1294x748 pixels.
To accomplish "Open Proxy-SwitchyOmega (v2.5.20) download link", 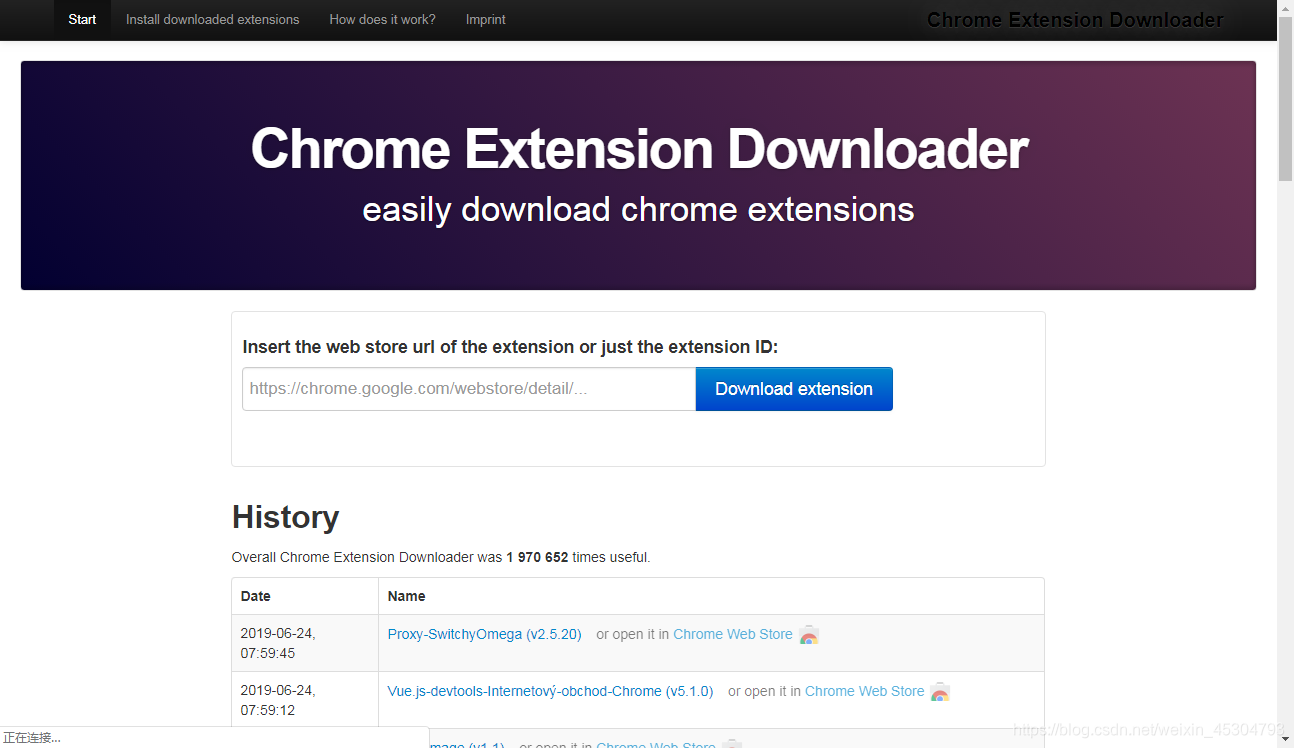I will tap(484, 634).
